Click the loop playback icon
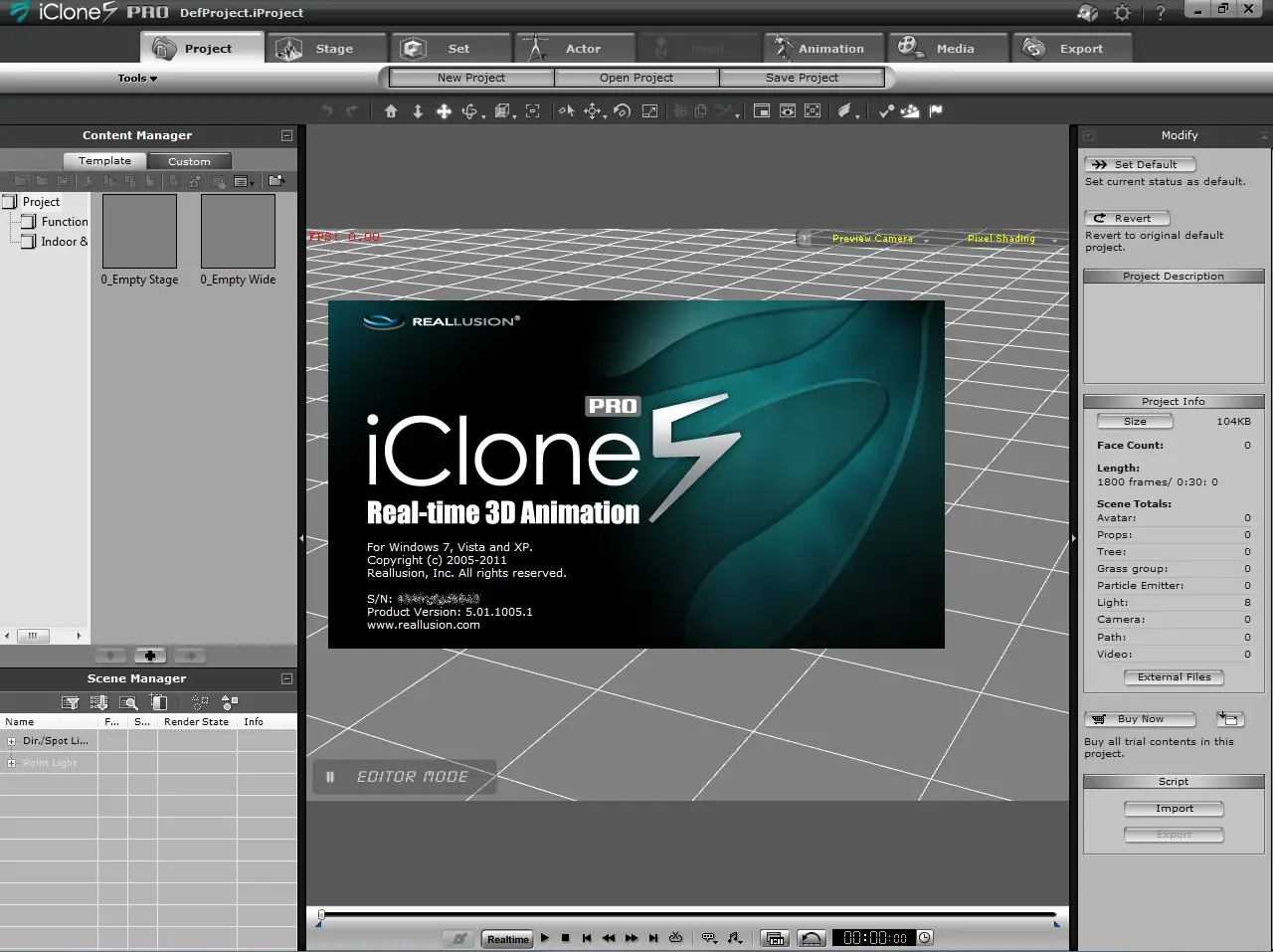 [676, 938]
